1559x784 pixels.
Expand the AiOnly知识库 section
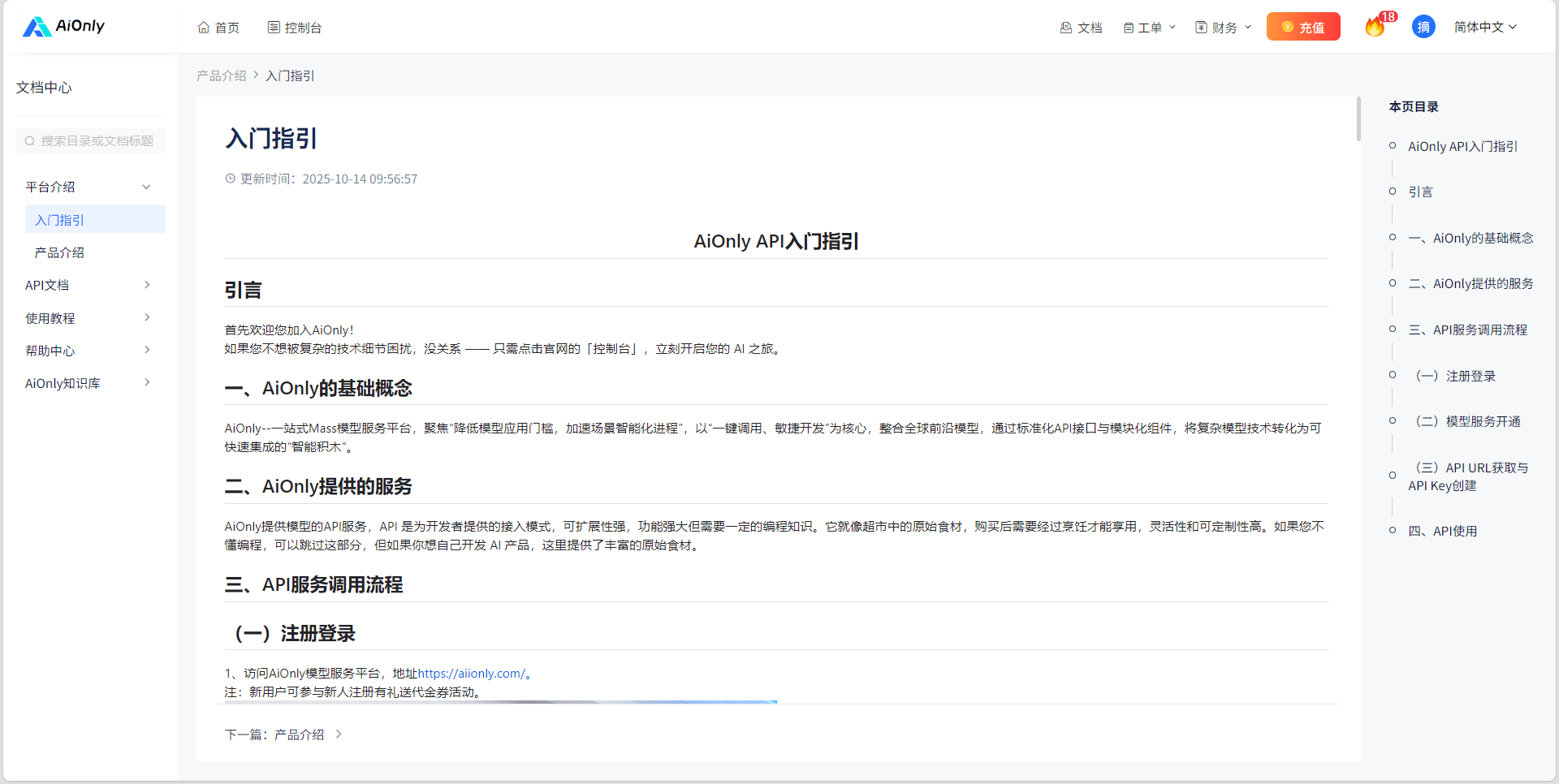pos(90,383)
